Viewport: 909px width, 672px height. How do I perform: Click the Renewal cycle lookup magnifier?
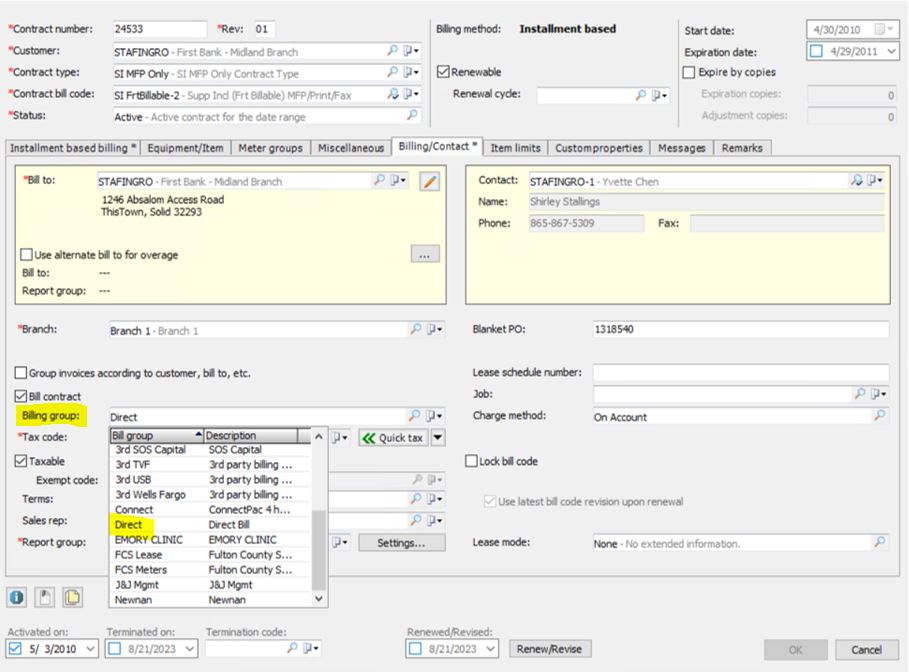pyautogui.click(x=641, y=95)
